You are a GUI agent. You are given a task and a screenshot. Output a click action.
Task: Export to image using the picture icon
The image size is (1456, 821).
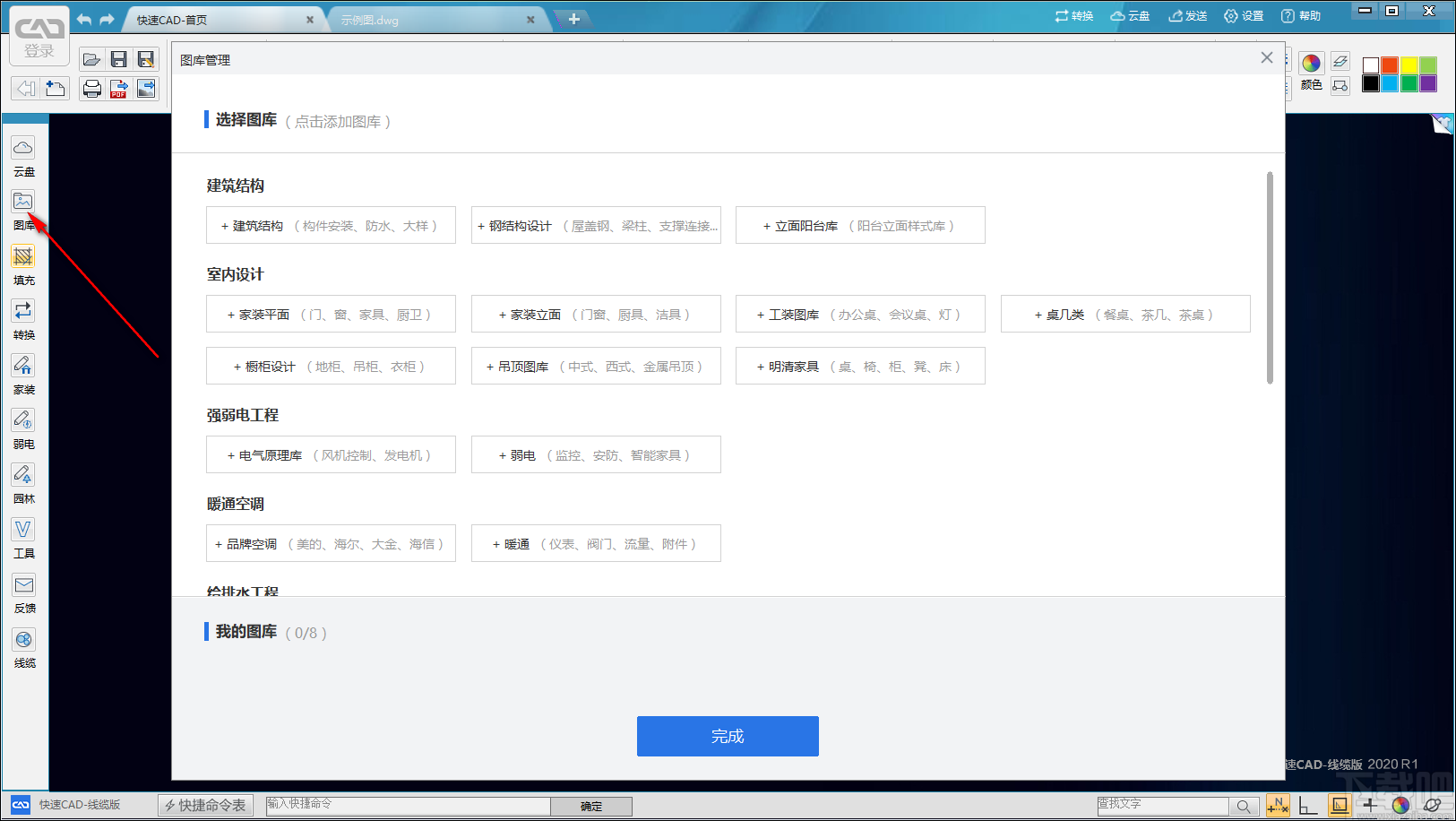146,88
